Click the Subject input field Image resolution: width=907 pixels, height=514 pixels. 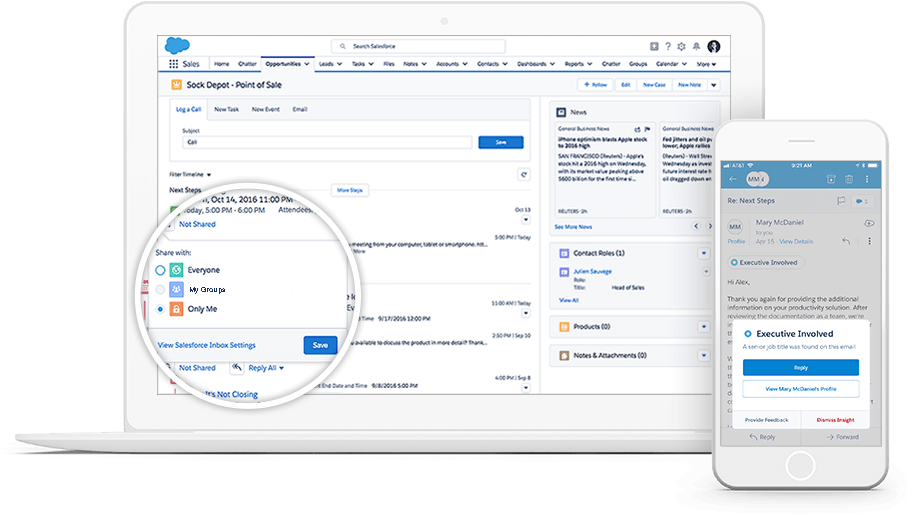click(x=327, y=142)
